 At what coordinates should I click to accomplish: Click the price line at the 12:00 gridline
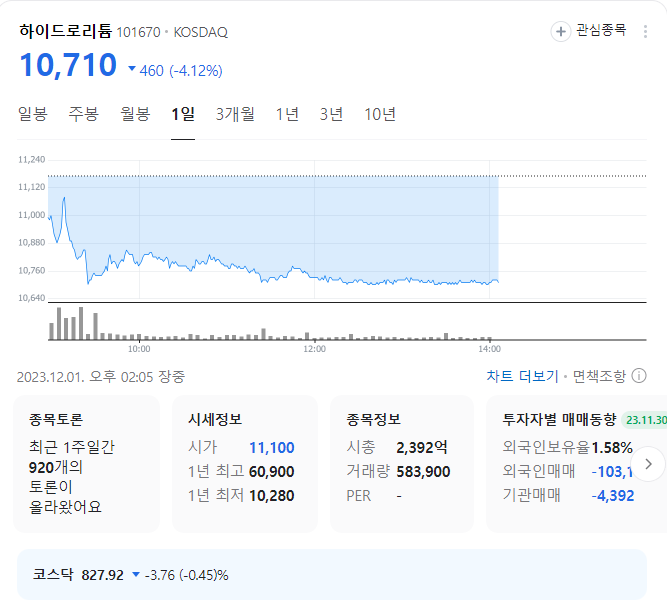(314, 278)
